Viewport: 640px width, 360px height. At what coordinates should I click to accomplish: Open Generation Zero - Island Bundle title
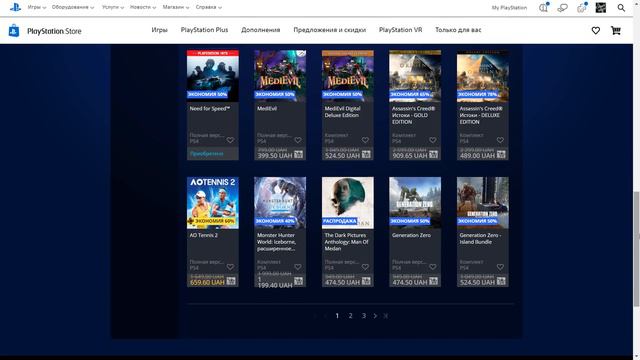(x=480, y=238)
